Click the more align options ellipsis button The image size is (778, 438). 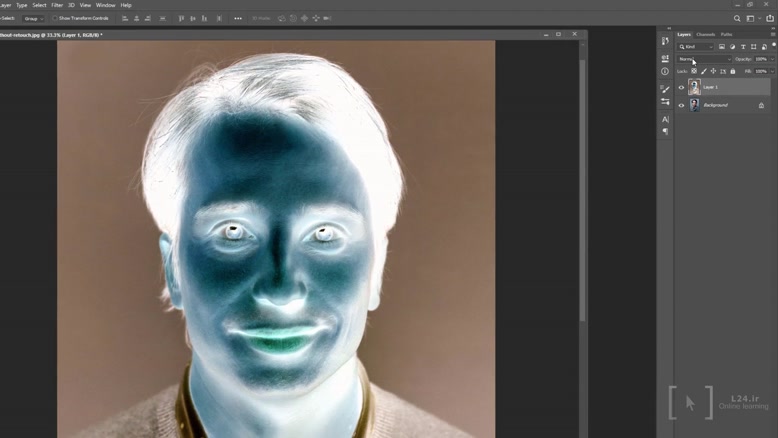click(x=237, y=18)
